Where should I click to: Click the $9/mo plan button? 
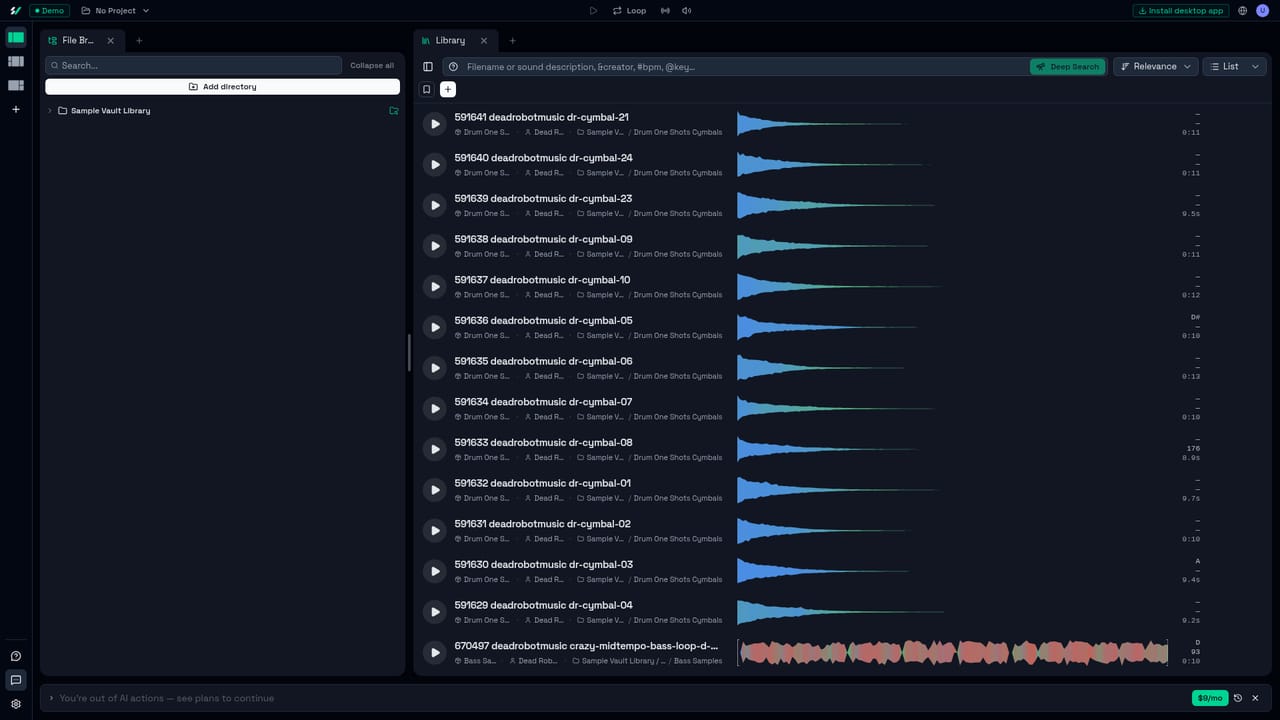point(1210,698)
